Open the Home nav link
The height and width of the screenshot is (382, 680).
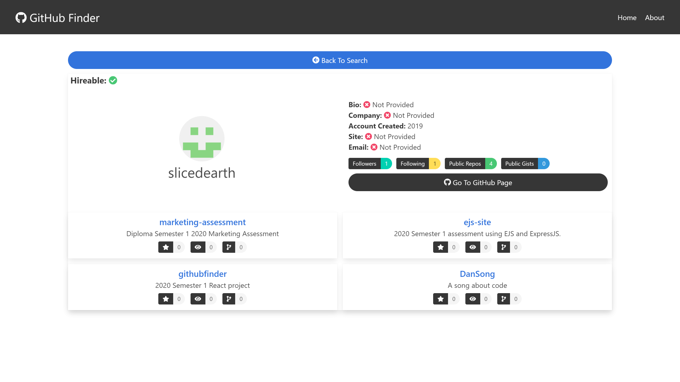click(627, 18)
